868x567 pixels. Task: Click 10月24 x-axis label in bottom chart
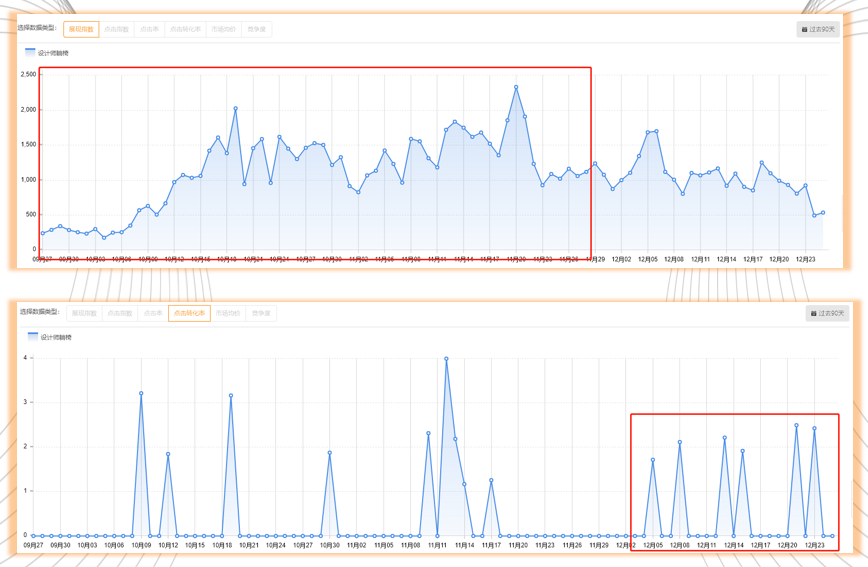(276, 545)
